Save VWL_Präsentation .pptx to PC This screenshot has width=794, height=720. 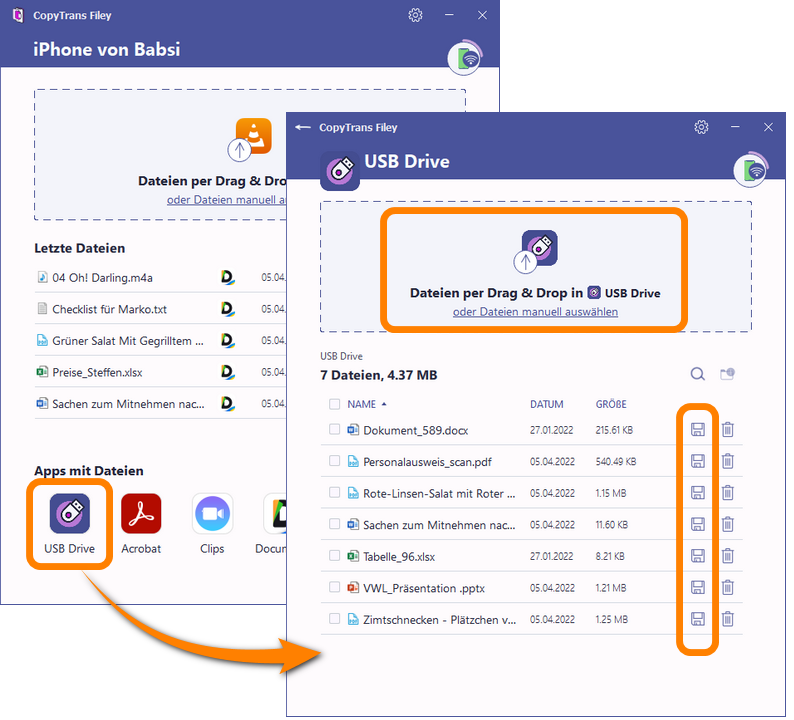[698, 587]
